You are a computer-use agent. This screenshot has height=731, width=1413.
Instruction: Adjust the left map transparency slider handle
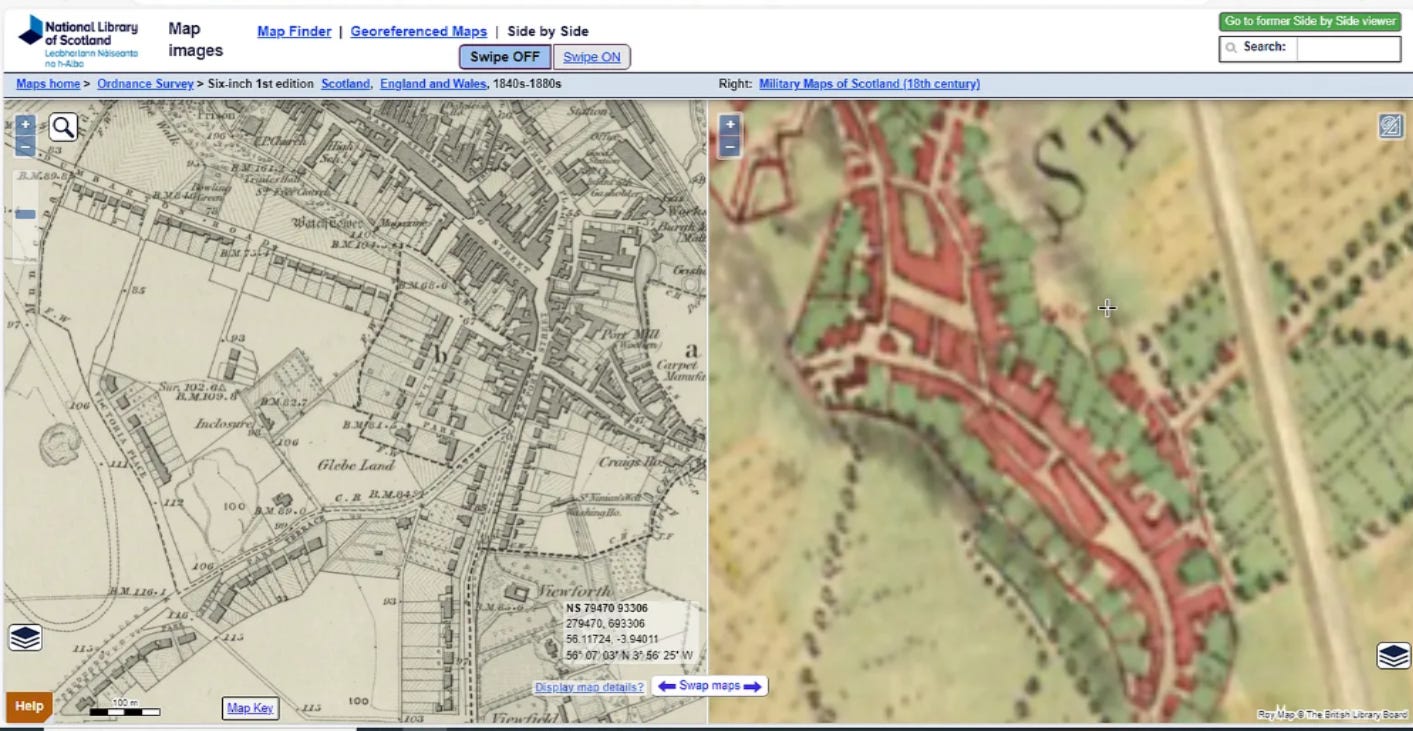coord(25,214)
